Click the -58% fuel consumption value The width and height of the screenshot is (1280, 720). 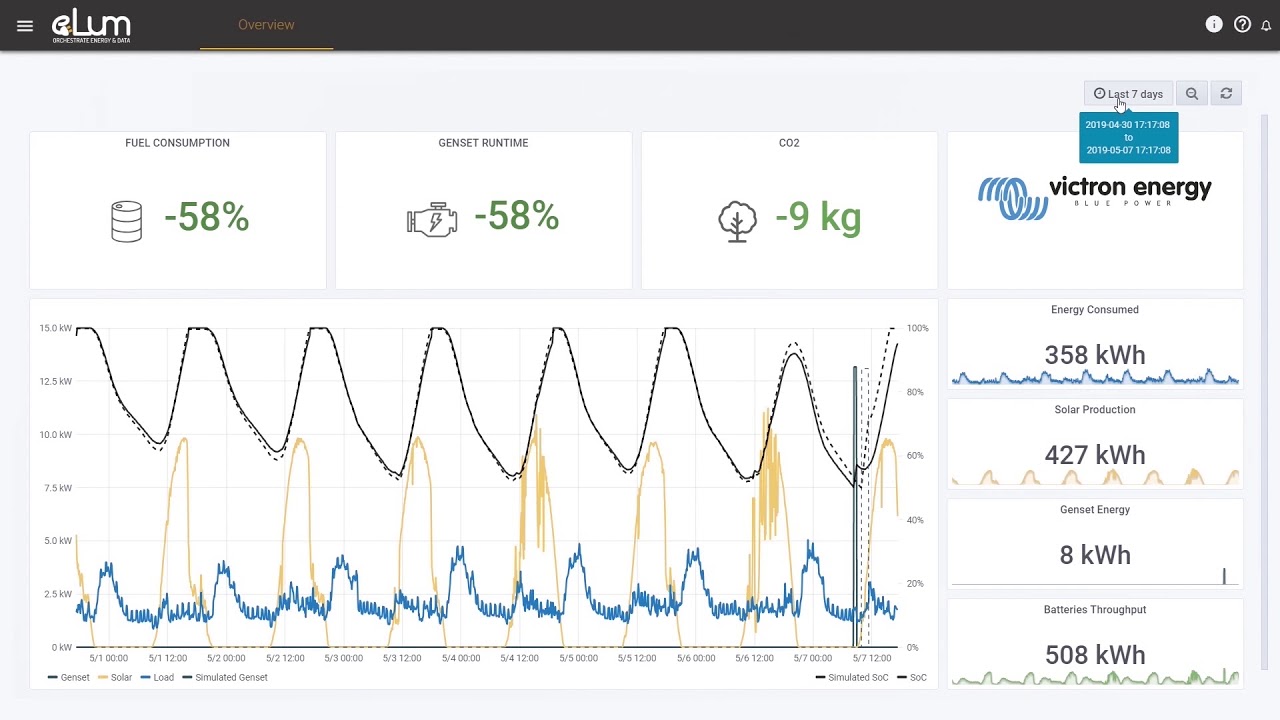pos(206,217)
